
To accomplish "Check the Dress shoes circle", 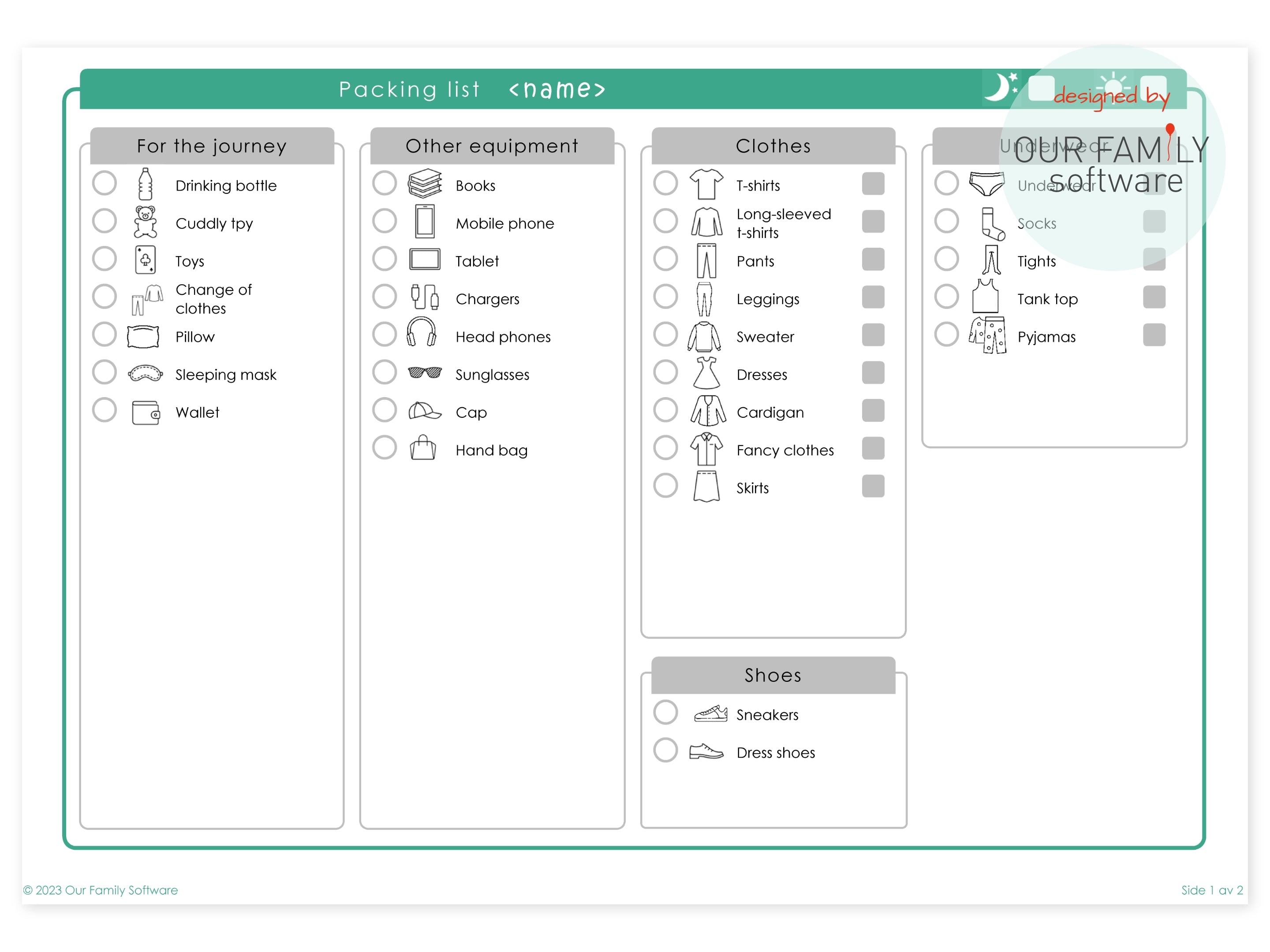I will tap(666, 750).
